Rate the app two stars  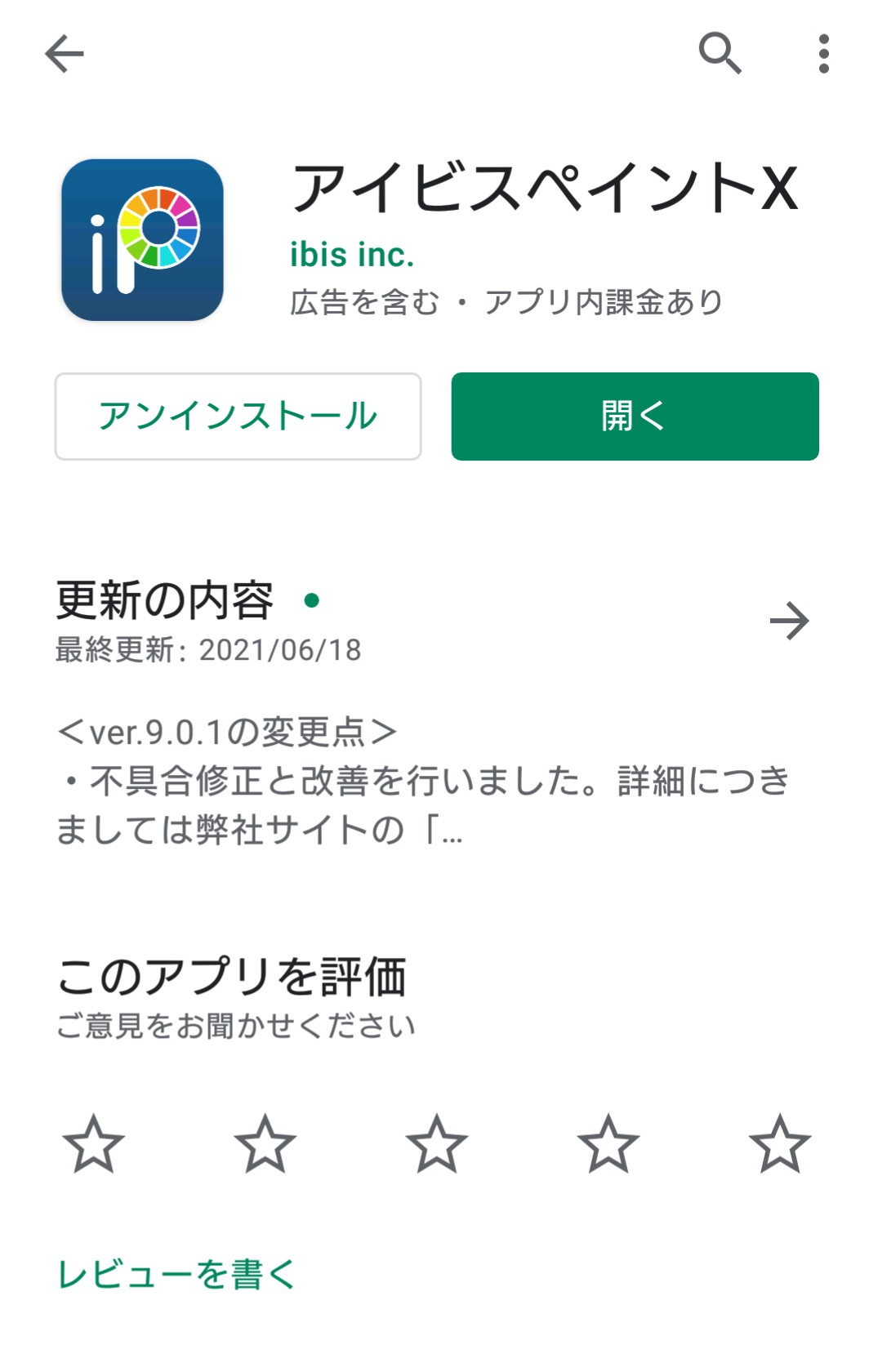click(265, 1143)
